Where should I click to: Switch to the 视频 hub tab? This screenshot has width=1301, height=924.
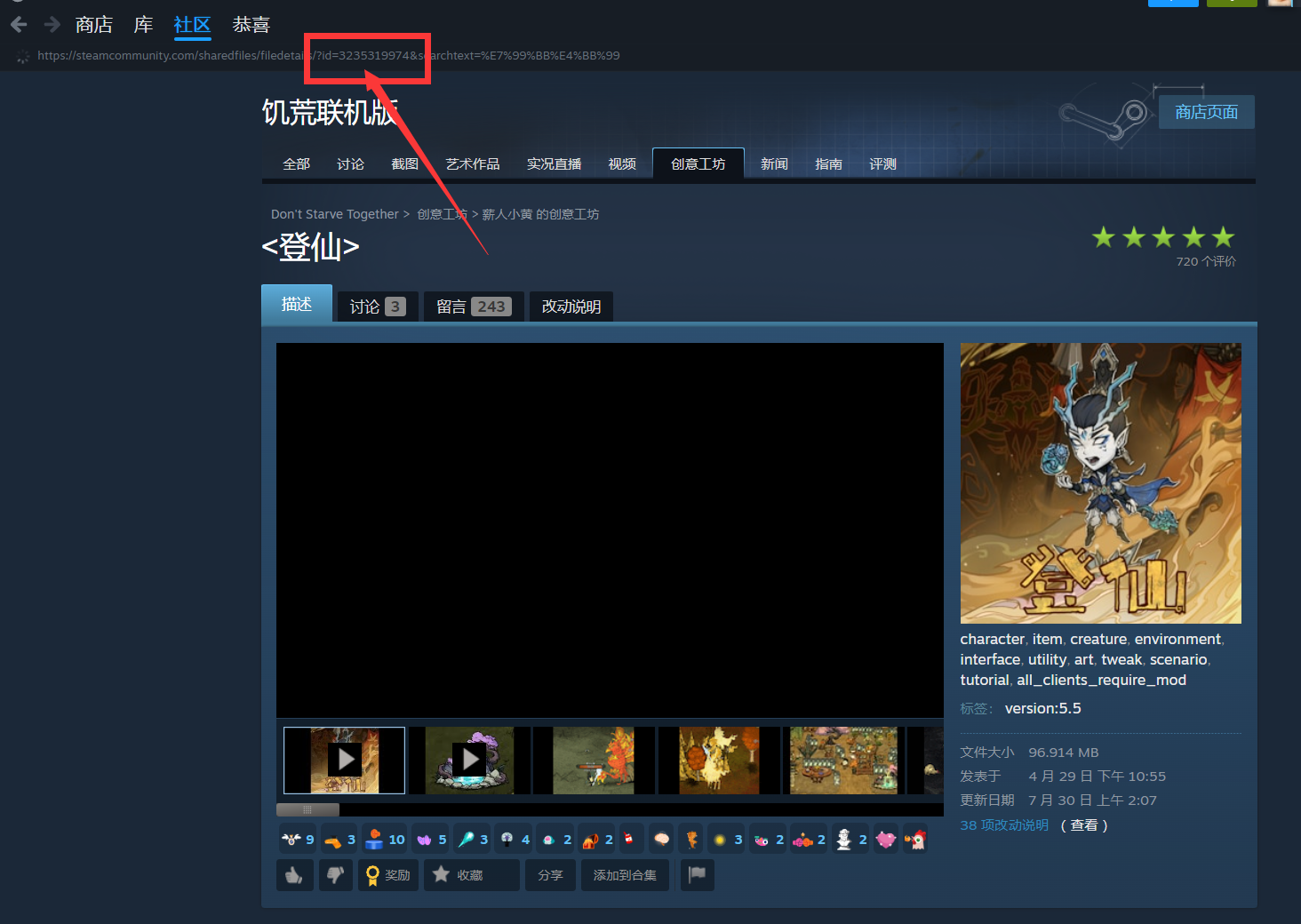tap(622, 164)
